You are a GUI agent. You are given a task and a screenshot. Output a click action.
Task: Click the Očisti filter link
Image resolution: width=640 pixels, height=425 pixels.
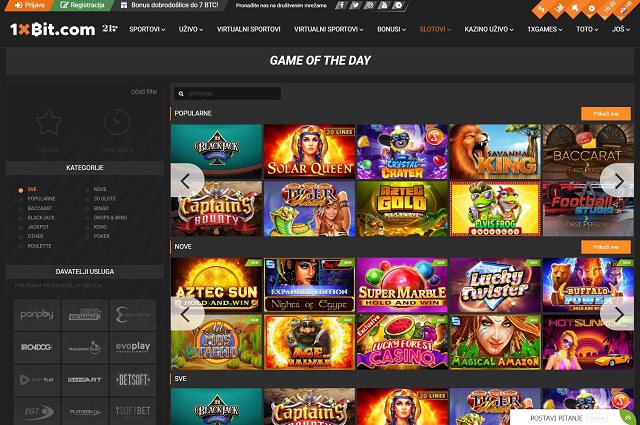click(x=144, y=92)
